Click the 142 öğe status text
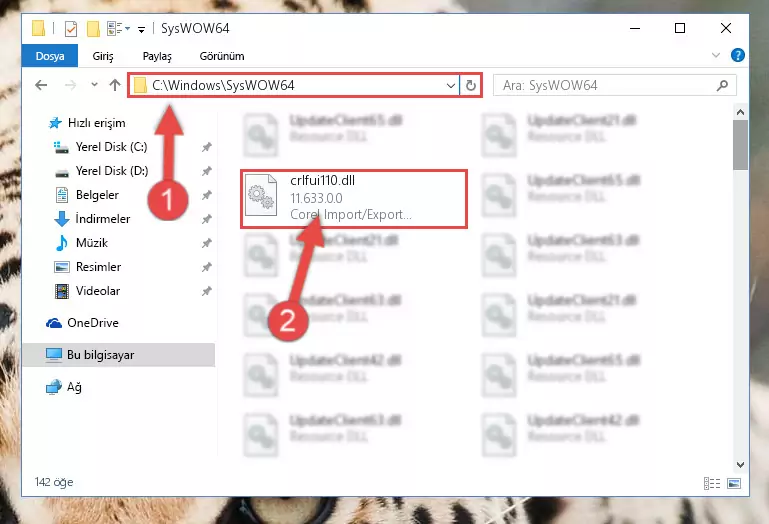This screenshot has width=769, height=524. [54, 482]
